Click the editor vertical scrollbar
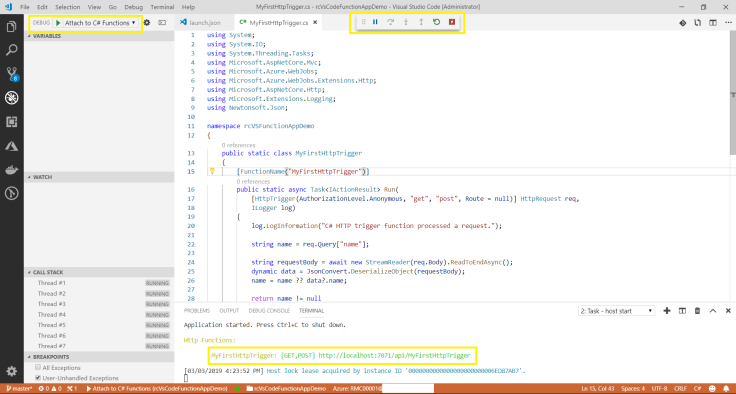The image size is (736, 394). pos(733,94)
